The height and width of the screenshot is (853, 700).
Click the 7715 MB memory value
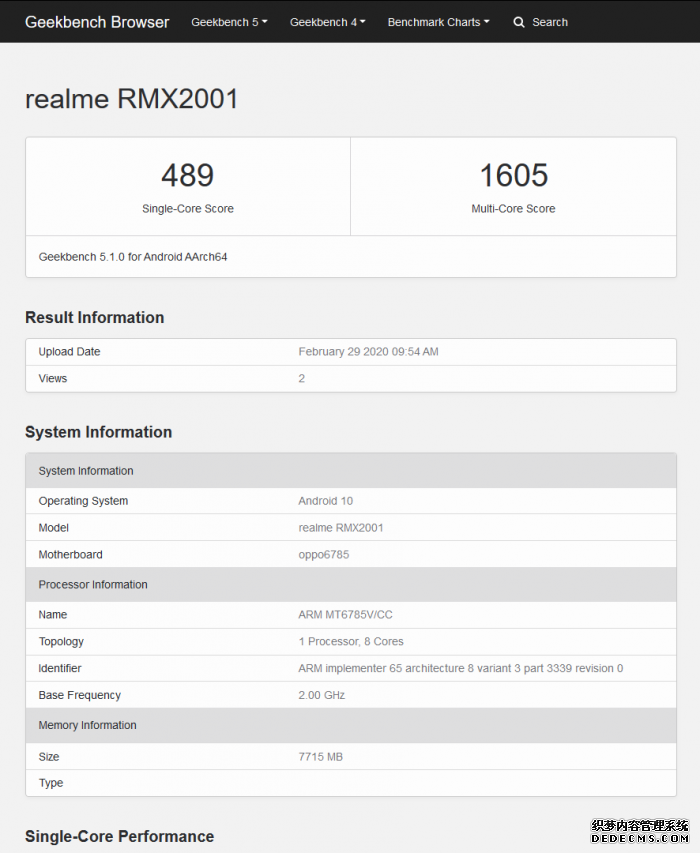coord(320,757)
